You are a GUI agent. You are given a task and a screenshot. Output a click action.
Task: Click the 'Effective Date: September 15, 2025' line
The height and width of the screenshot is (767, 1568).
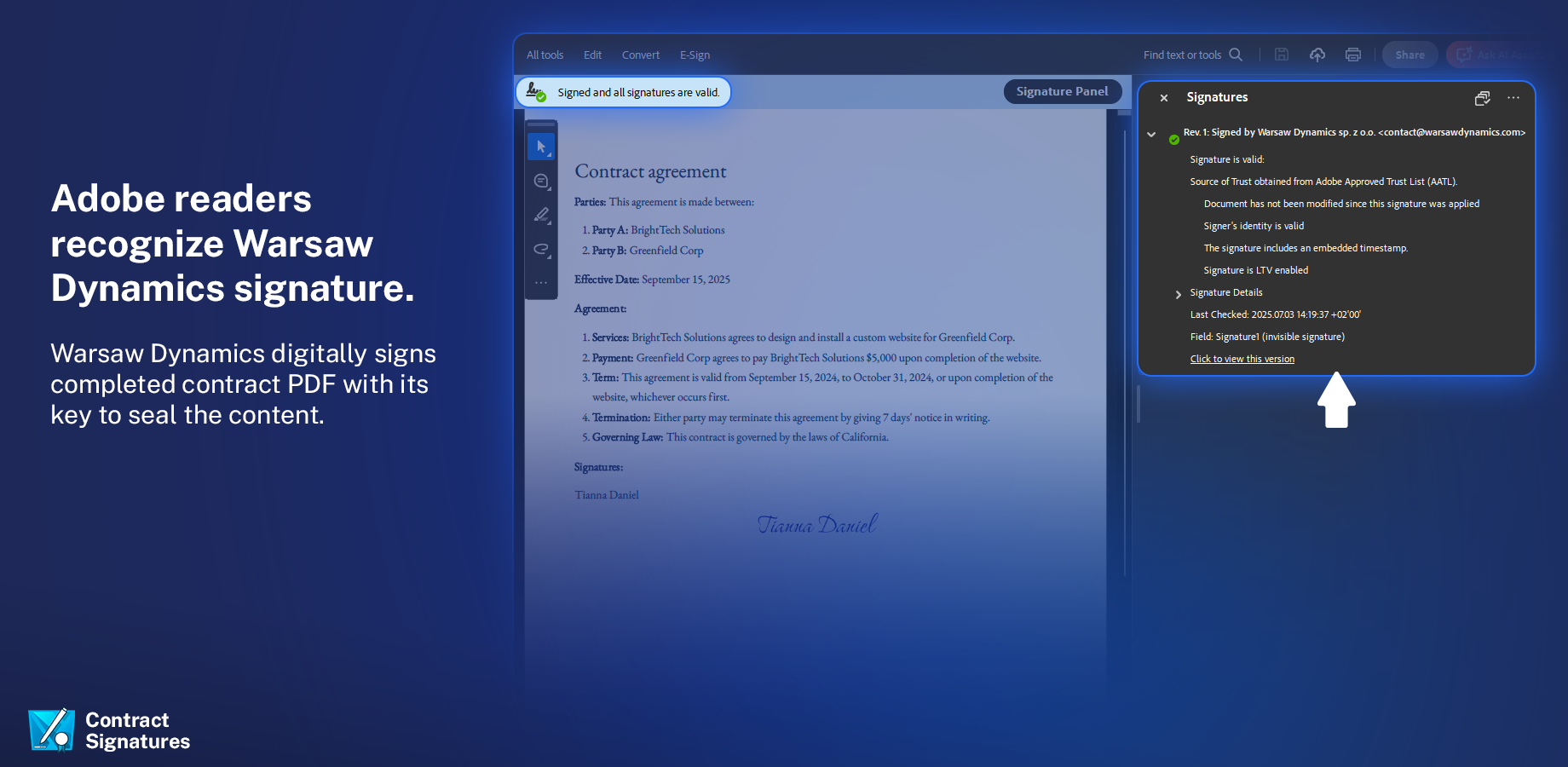click(652, 280)
